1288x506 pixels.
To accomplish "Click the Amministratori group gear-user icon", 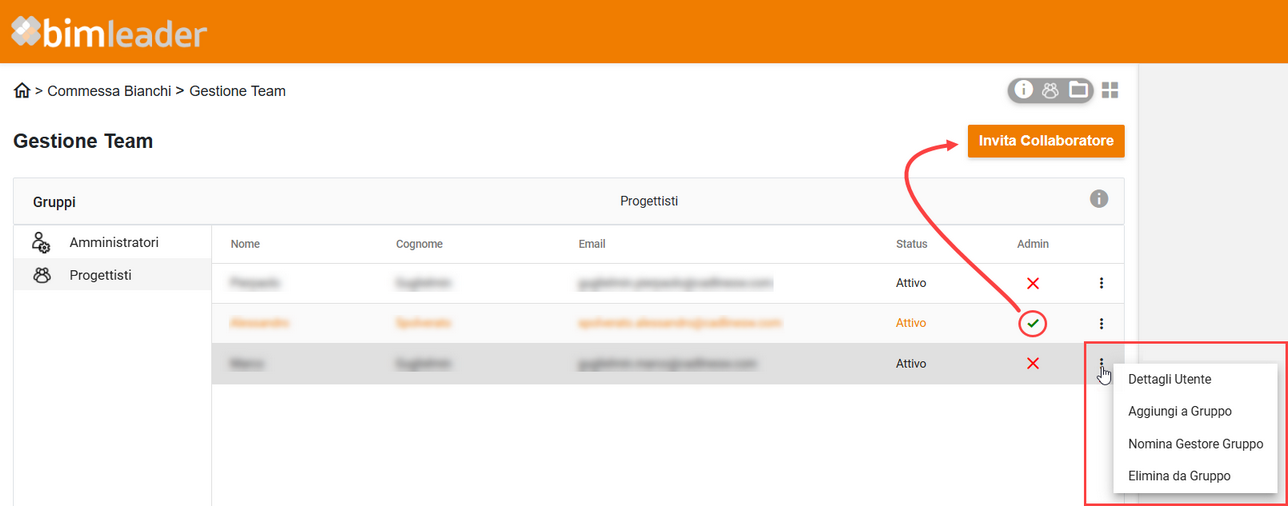I will (41, 243).
